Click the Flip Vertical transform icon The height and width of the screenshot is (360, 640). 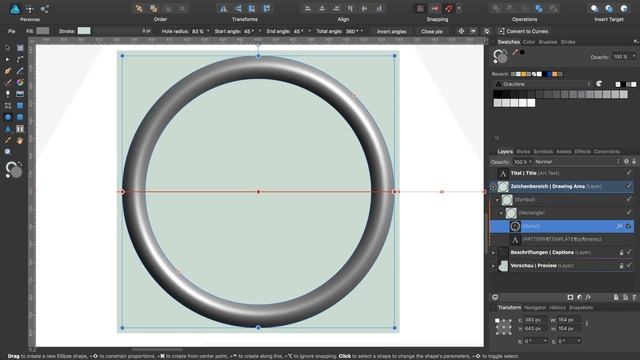coord(238,9)
